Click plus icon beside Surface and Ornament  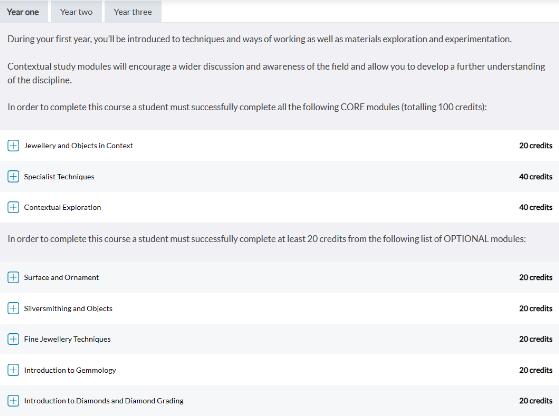click(x=13, y=277)
